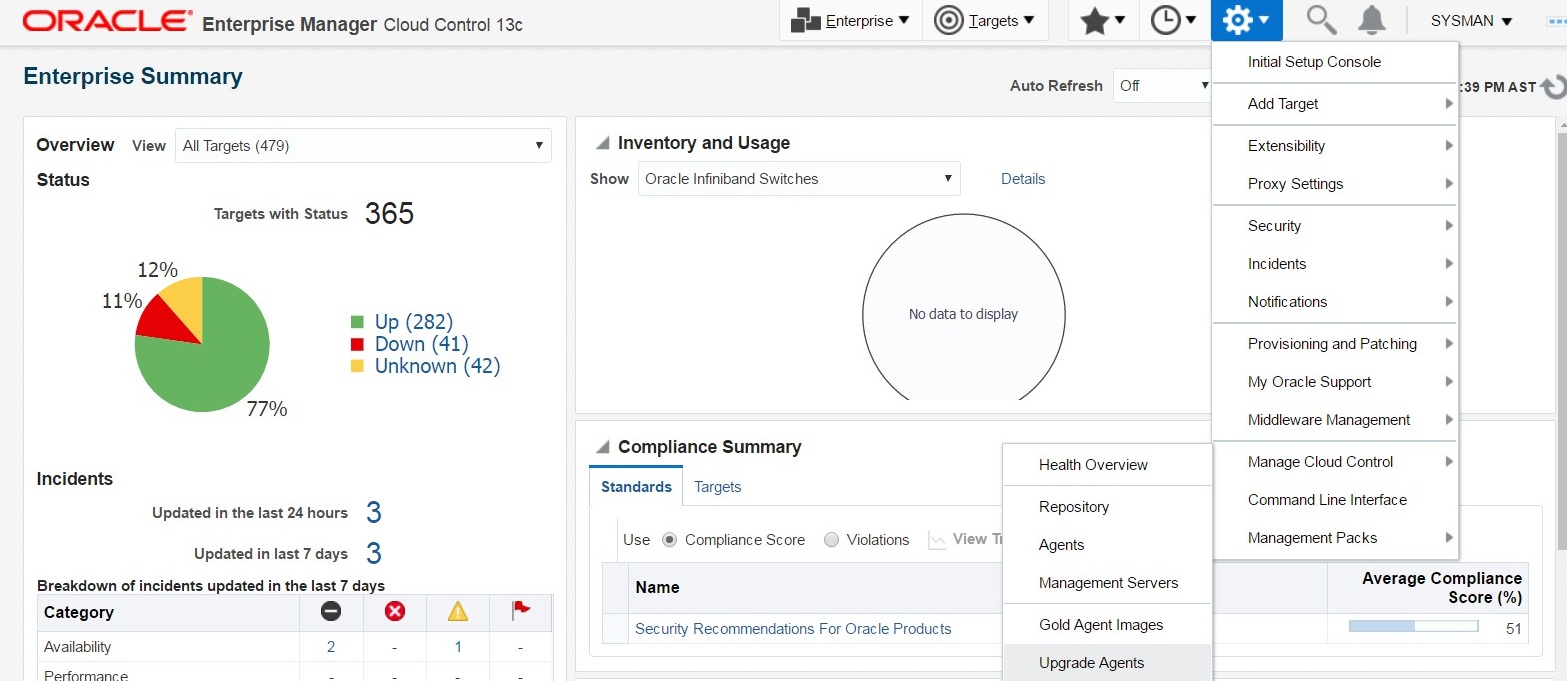
Task: Open the Auto Refresh dropdown
Action: 1163,86
